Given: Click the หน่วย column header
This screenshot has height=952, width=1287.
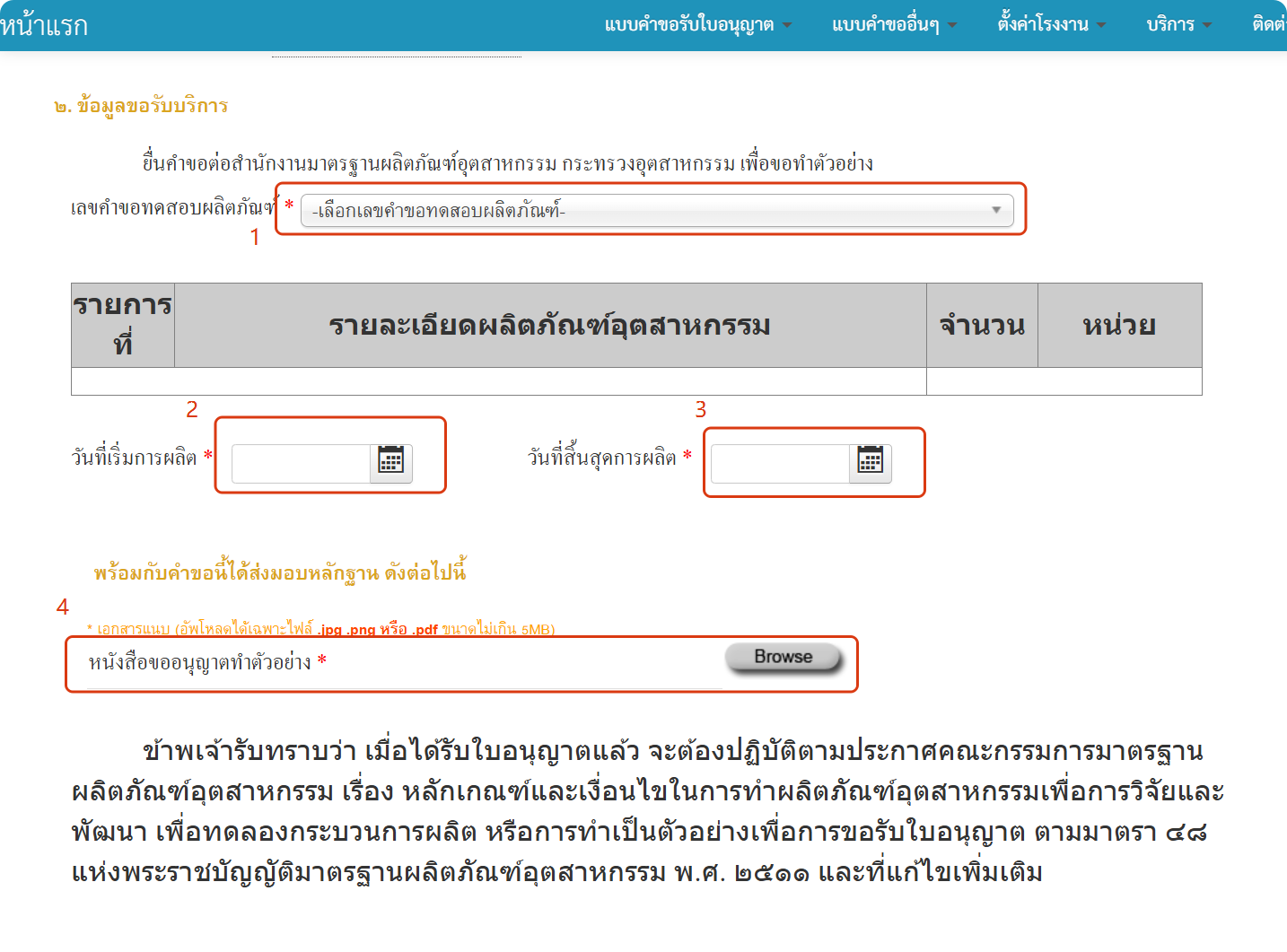Looking at the screenshot, I should coord(1119,325).
